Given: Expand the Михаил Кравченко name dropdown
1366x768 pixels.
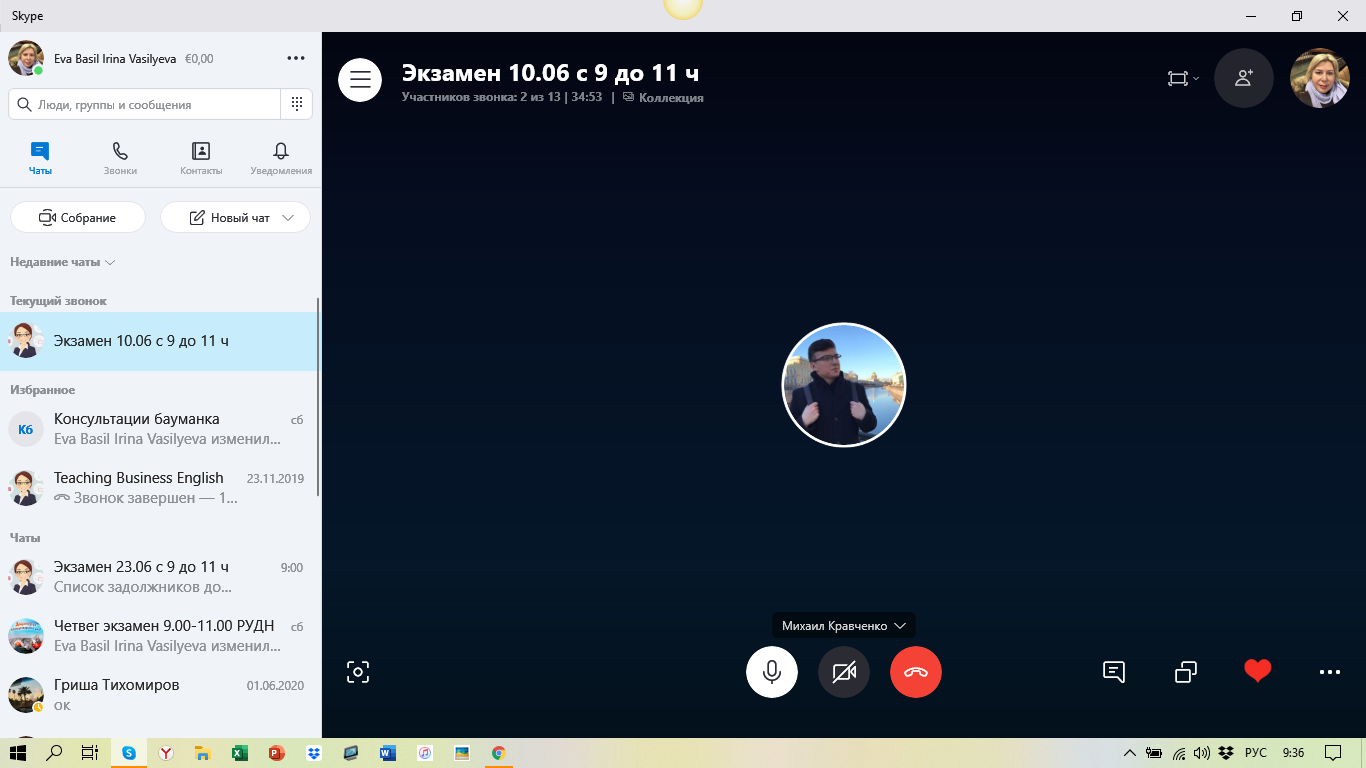Looking at the screenshot, I should [x=900, y=626].
